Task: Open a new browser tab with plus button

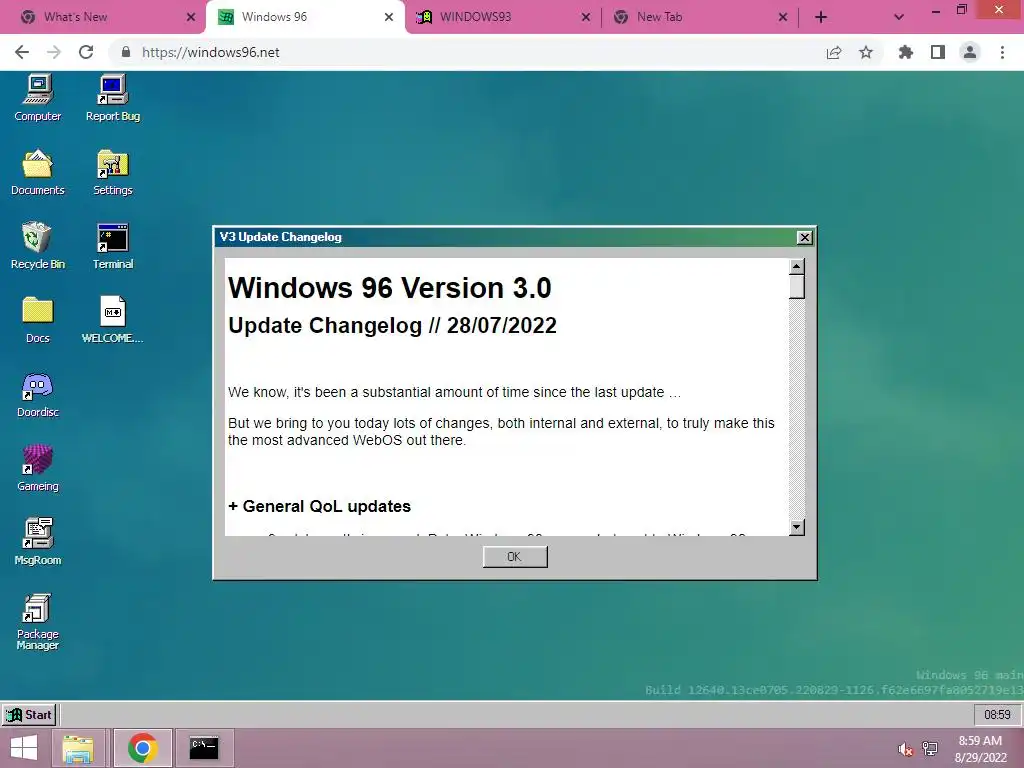Action: (821, 17)
